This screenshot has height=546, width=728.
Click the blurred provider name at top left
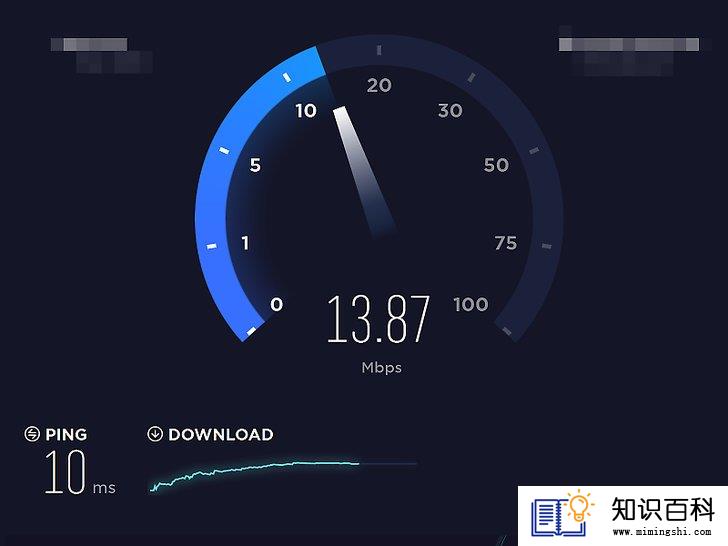[102, 55]
